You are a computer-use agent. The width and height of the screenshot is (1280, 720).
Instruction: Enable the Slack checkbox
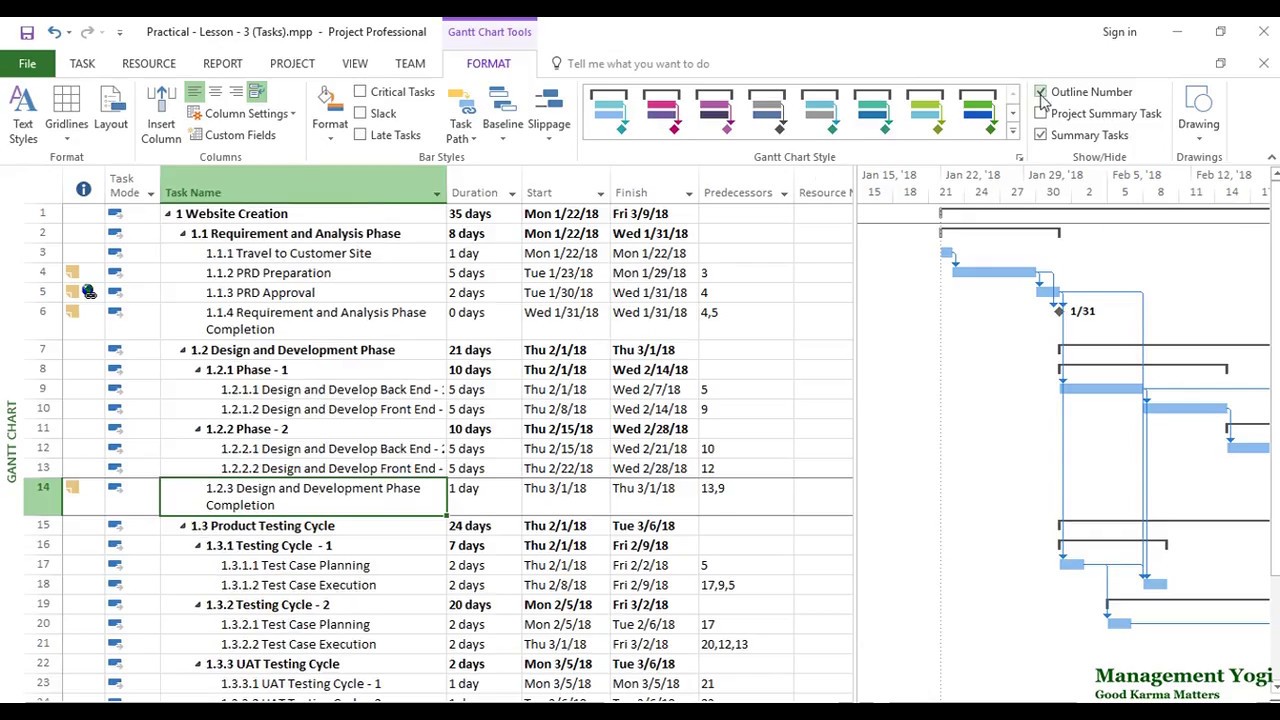(360, 114)
